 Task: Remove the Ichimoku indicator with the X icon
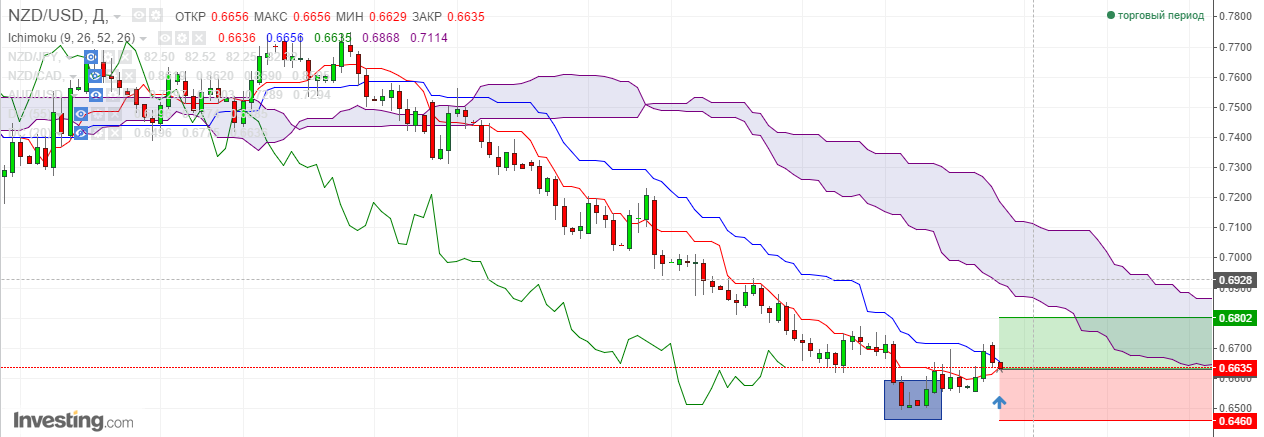199,38
